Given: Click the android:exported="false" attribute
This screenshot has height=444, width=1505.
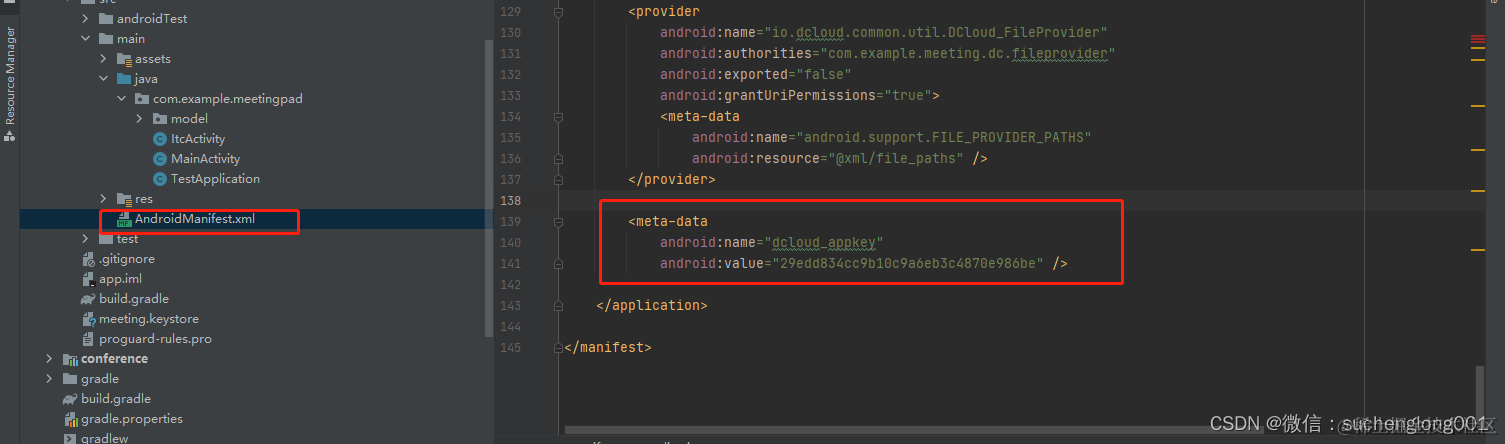Looking at the screenshot, I should pos(755,74).
